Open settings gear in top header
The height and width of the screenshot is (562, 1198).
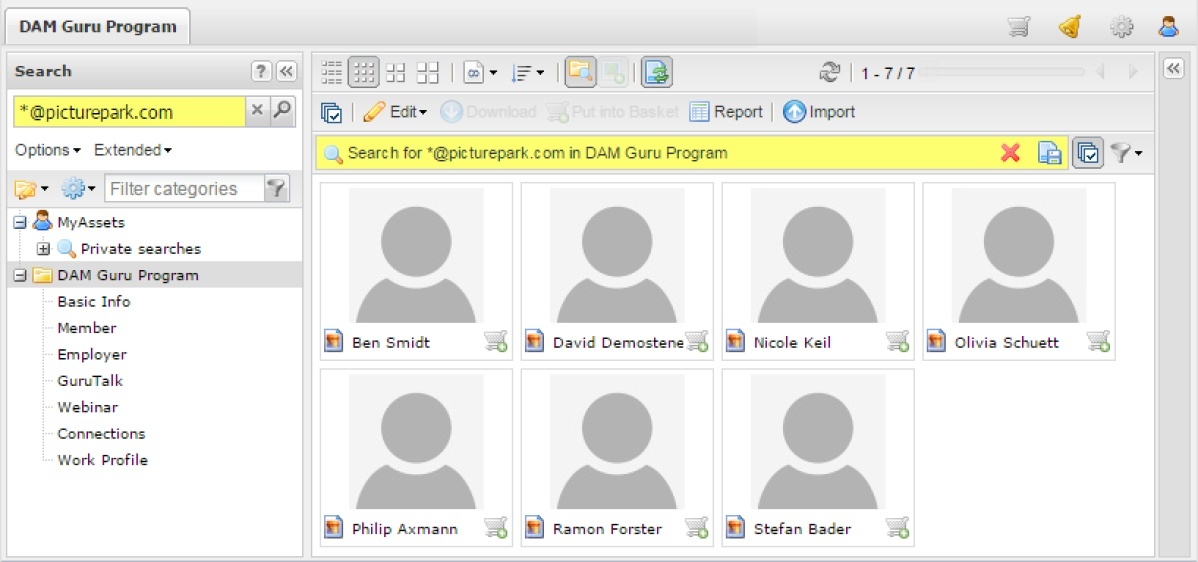(1121, 27)
